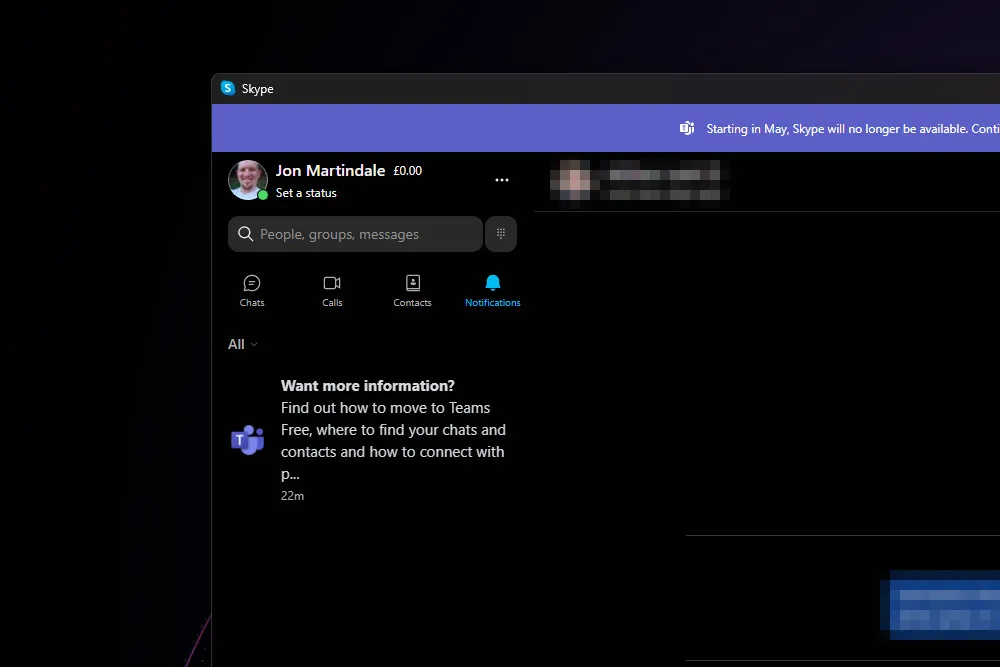Open the Set a status option
Screen dimensions: 1000x667
pos(306,192)
